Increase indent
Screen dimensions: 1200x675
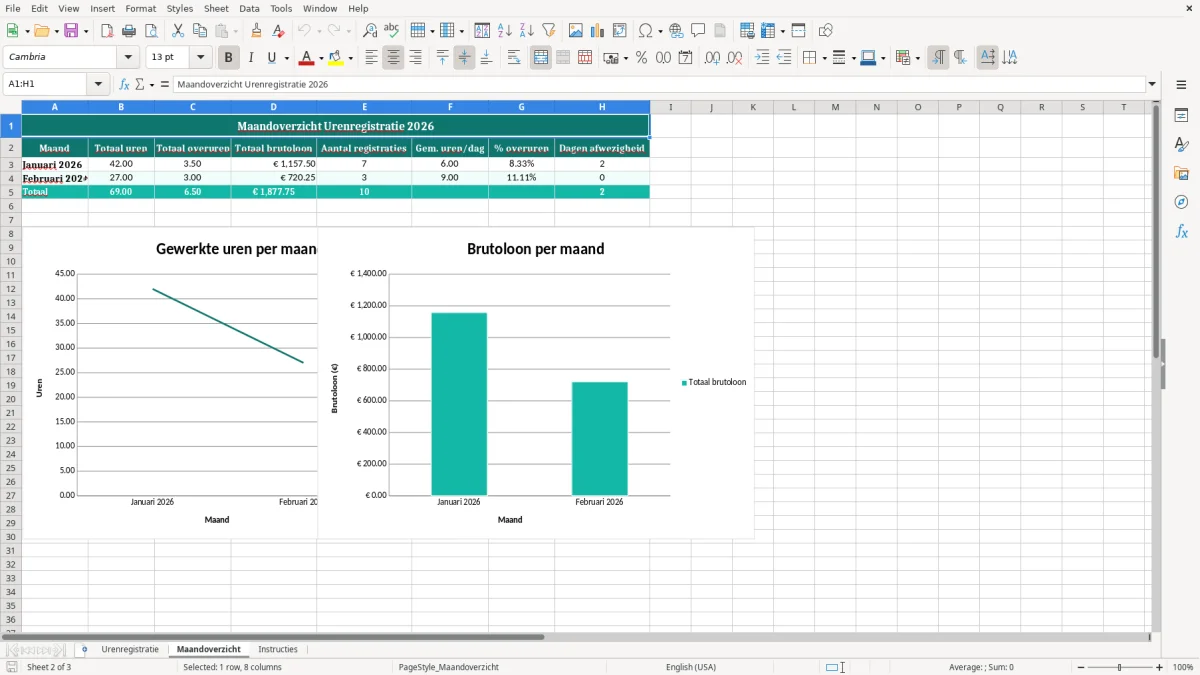pos(762,58)
